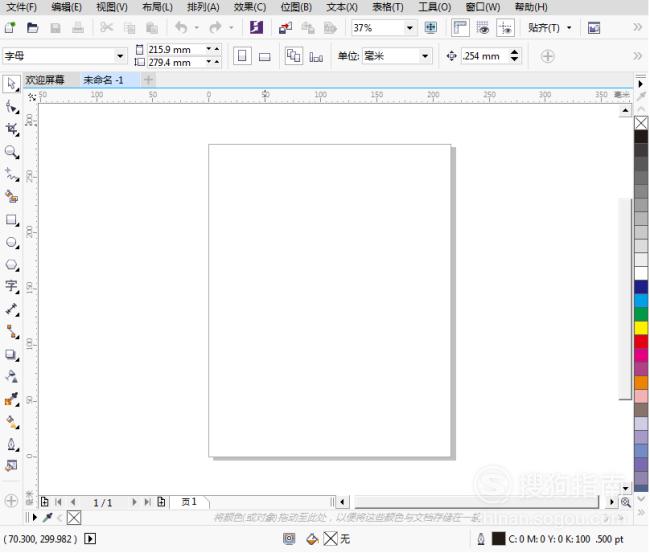Viewport: 650px width, 553px height.
Task: Click the Open file icon
Action: (x=32, y=28)
